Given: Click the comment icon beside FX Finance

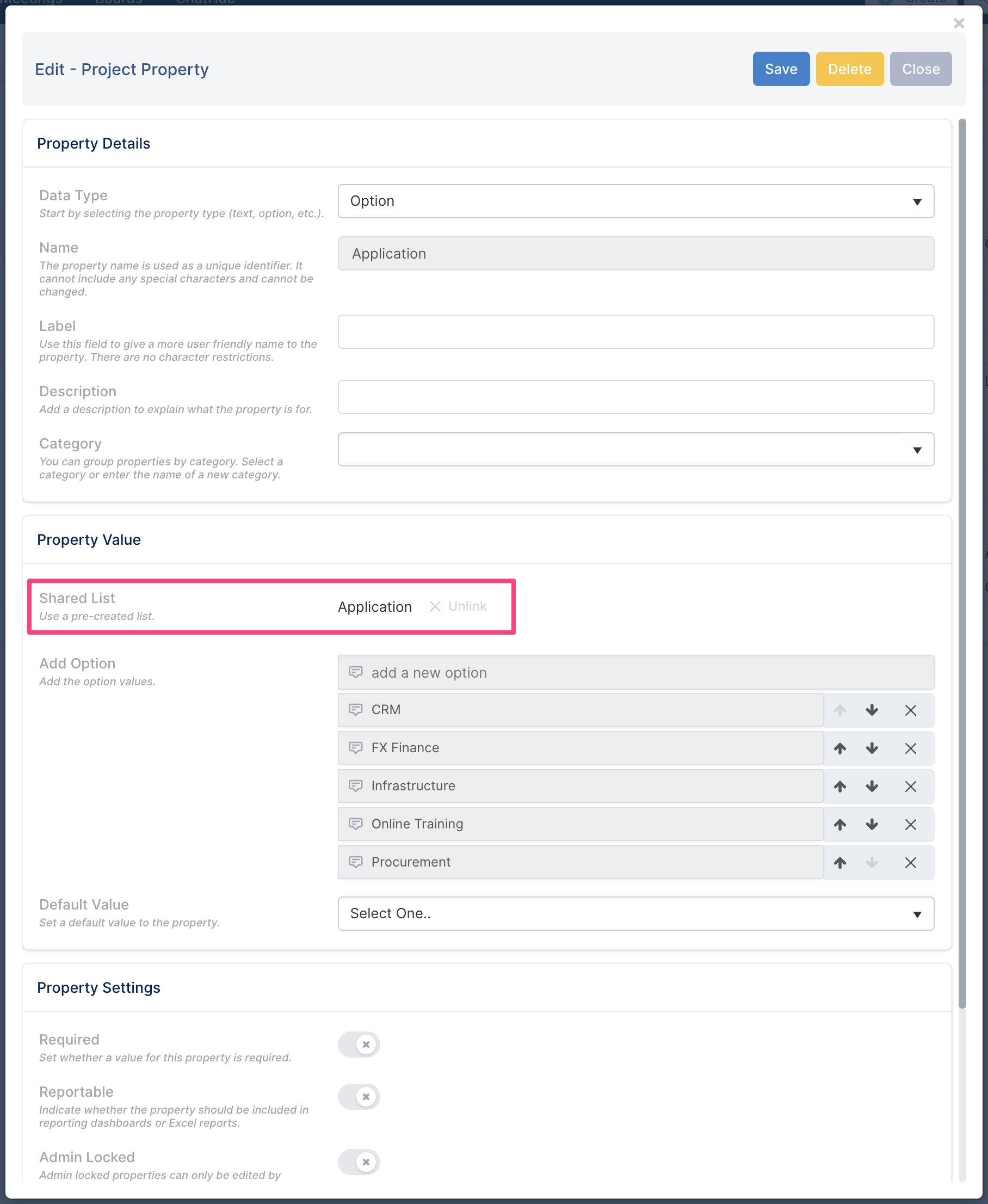Looking at the screenshot, I should click(x=356, y=747).
